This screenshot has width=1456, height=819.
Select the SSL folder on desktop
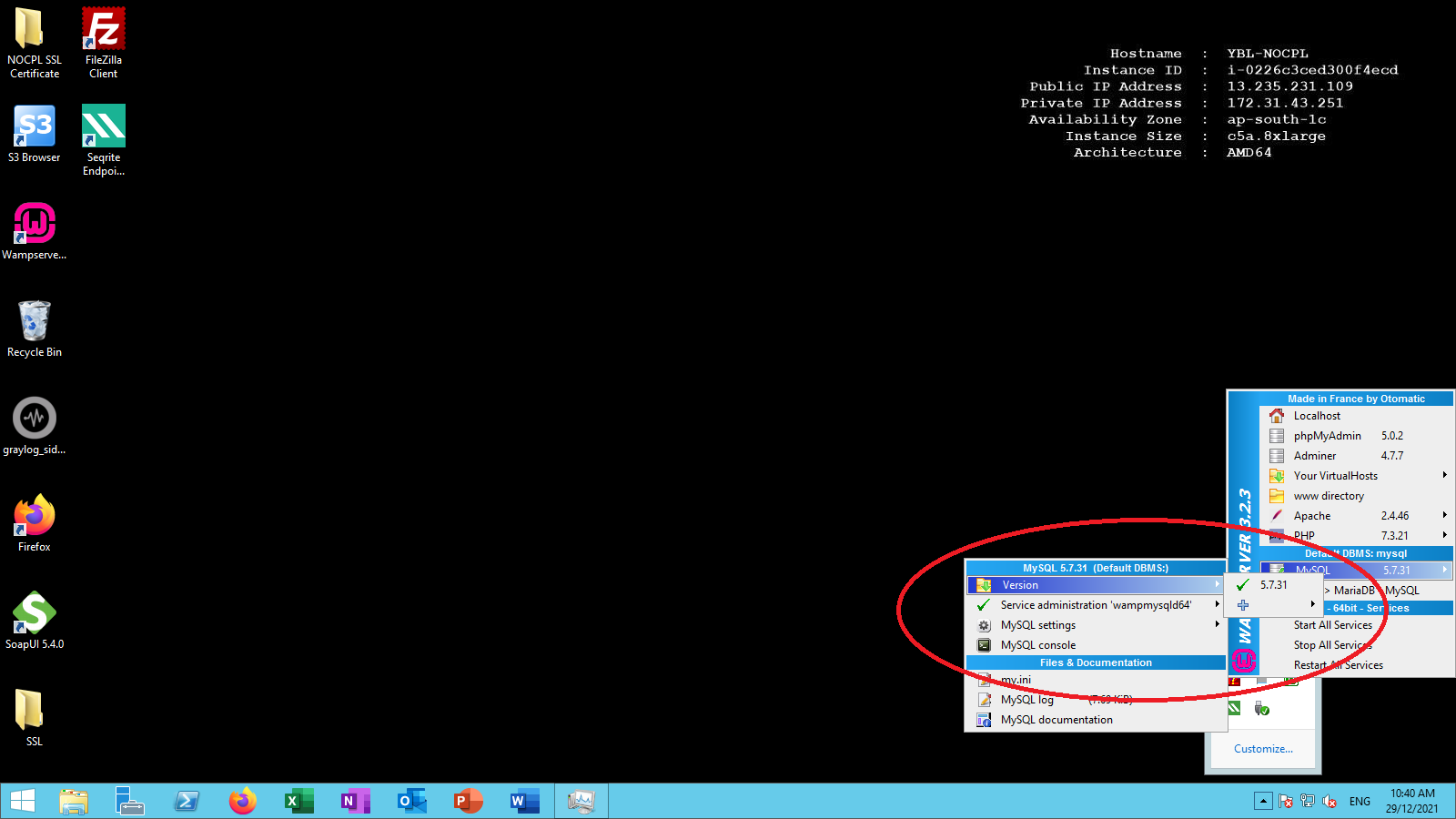(34, 717)
